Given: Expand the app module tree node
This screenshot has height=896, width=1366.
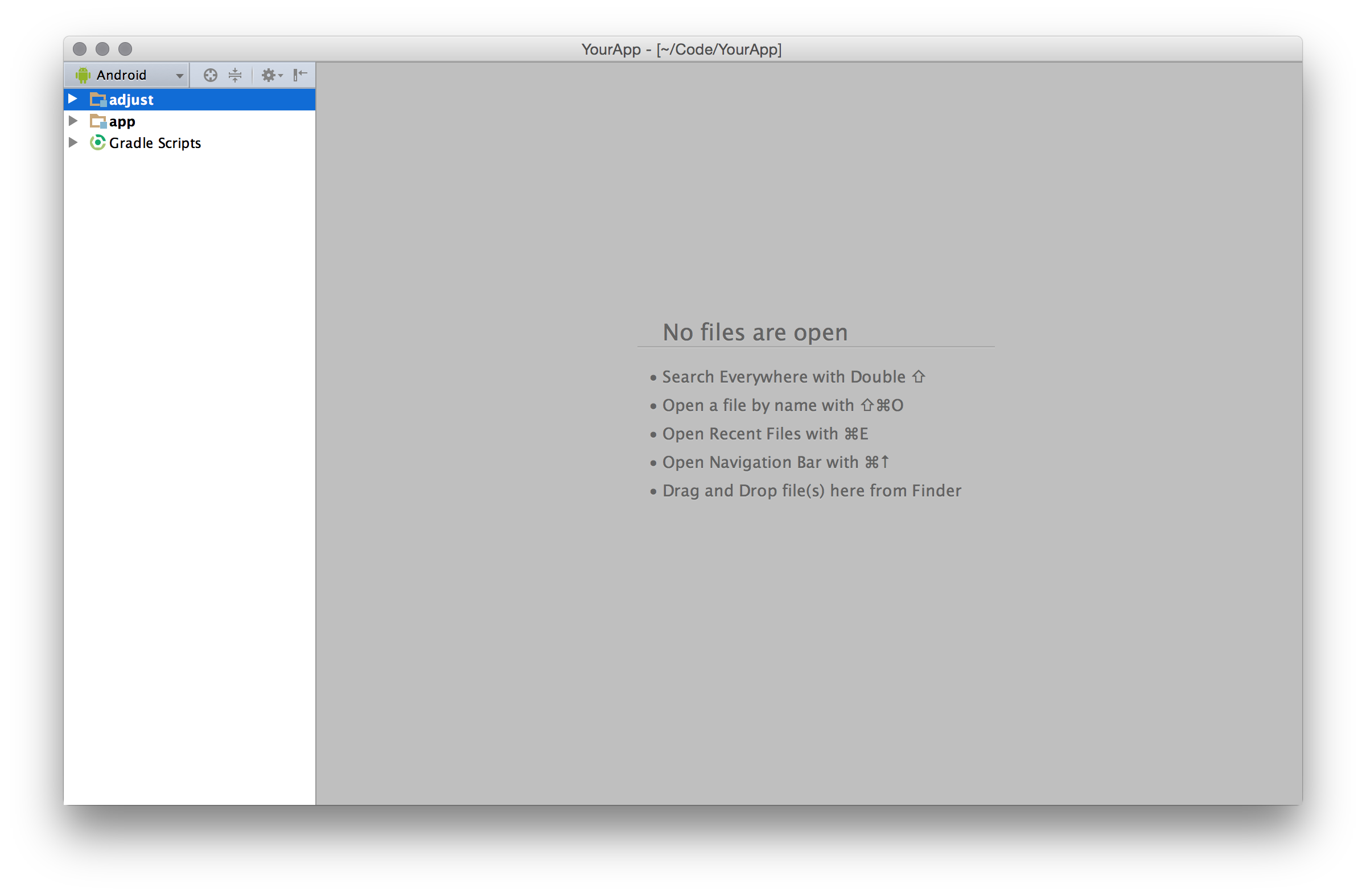Looking at the screenshot, I should point(73,121).
